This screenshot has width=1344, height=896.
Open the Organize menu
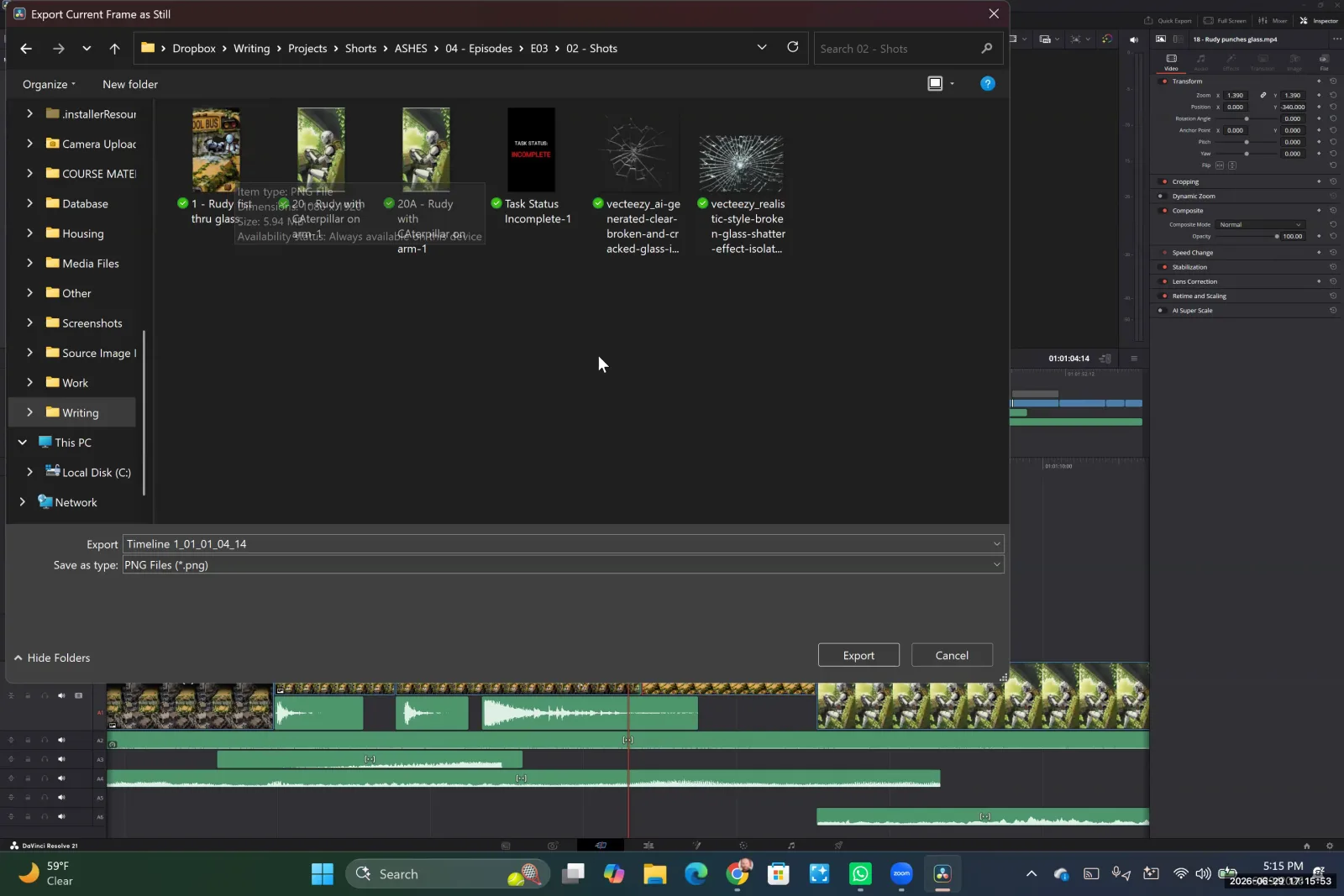tap(49, 84)
